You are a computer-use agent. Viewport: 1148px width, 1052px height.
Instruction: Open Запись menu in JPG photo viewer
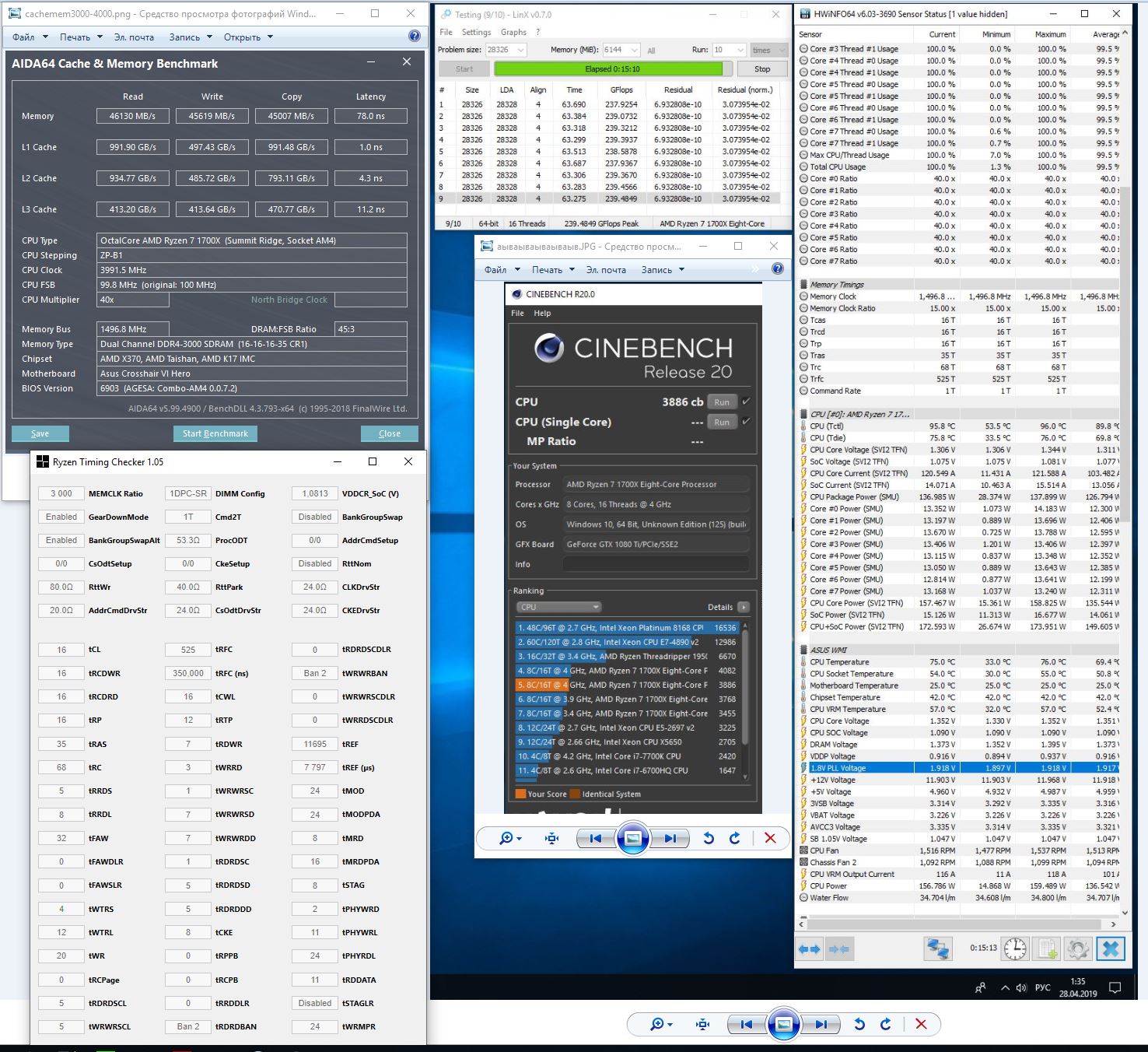(x=663, y=269)
